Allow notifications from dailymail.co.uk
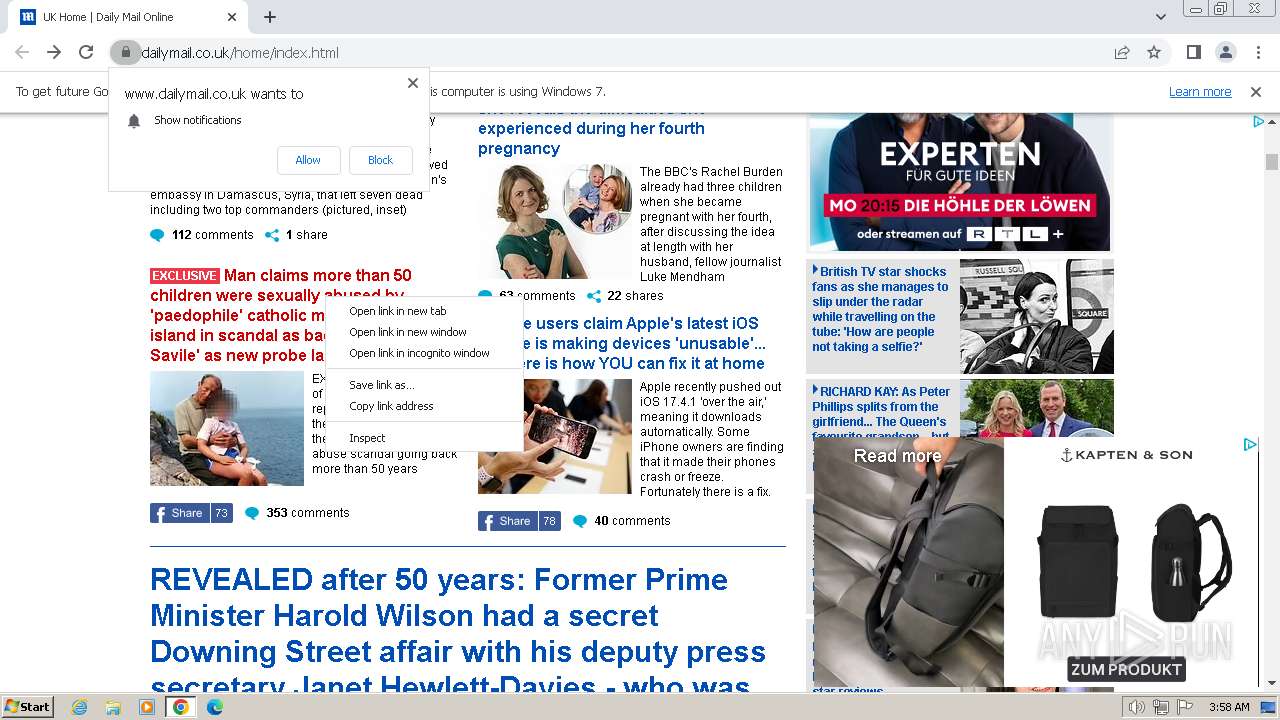Image resolution: width=1280 pixels, height=720 pixels. click(308, 160)
